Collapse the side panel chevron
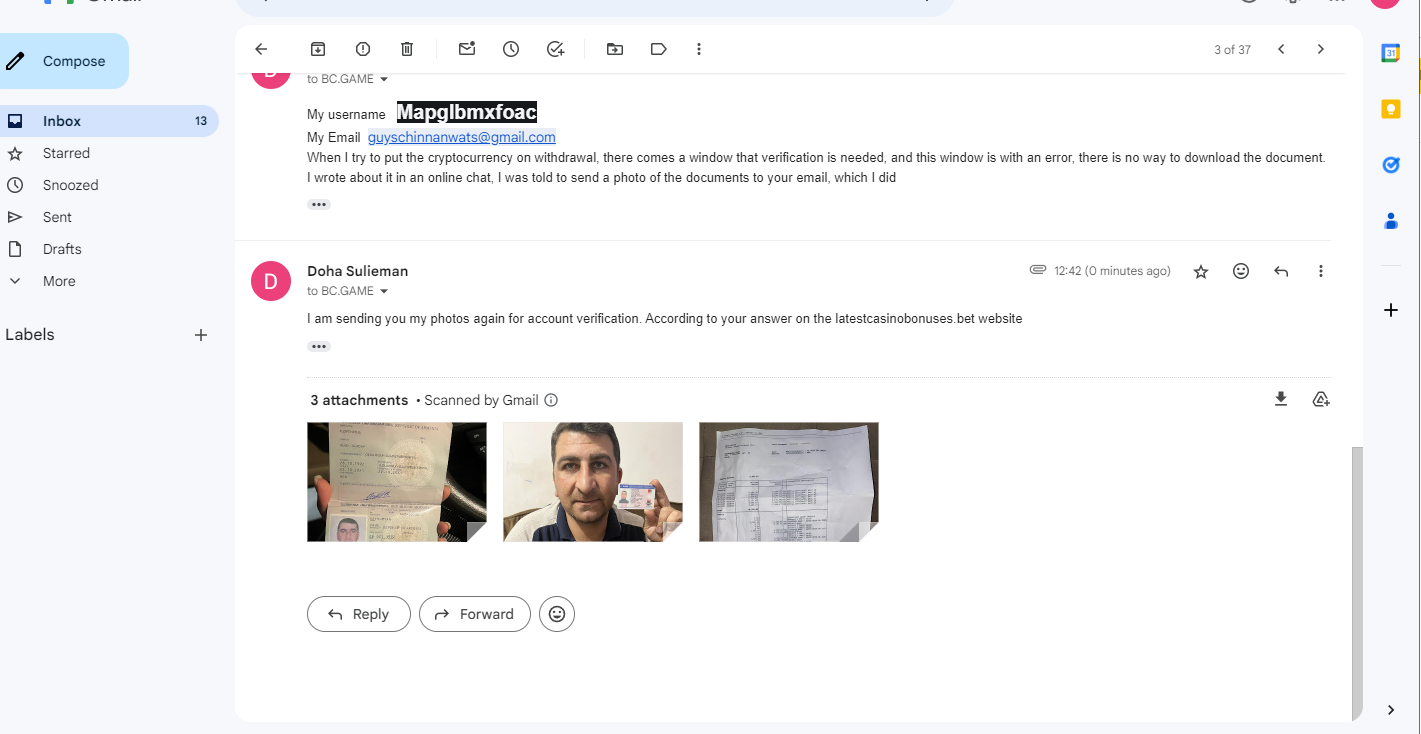 click(1391, 710)
